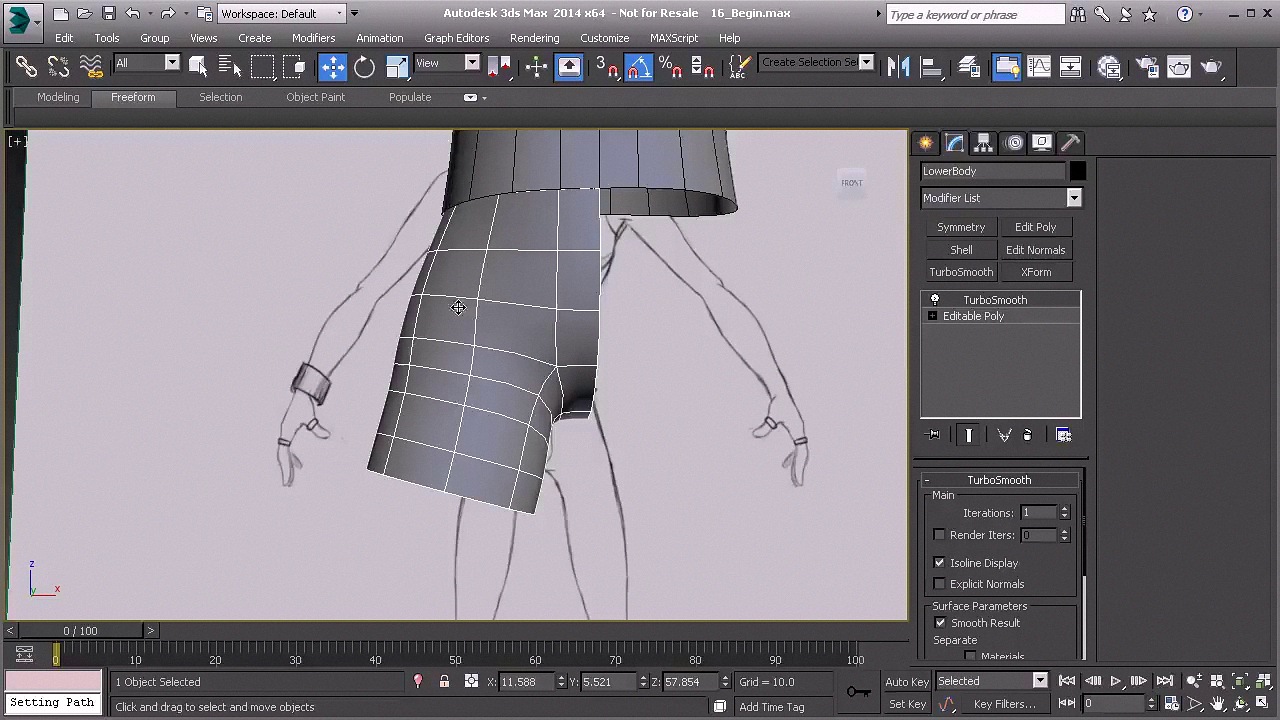Toggle the Angle Snap button
The image size is (1280, 720).
[639, 67]
